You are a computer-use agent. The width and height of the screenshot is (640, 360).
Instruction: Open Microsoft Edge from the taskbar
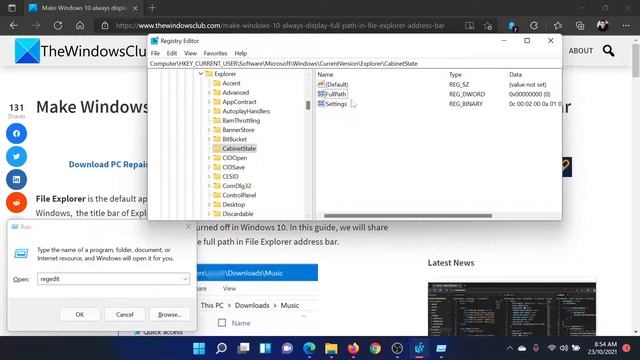(x=309, y=348)
